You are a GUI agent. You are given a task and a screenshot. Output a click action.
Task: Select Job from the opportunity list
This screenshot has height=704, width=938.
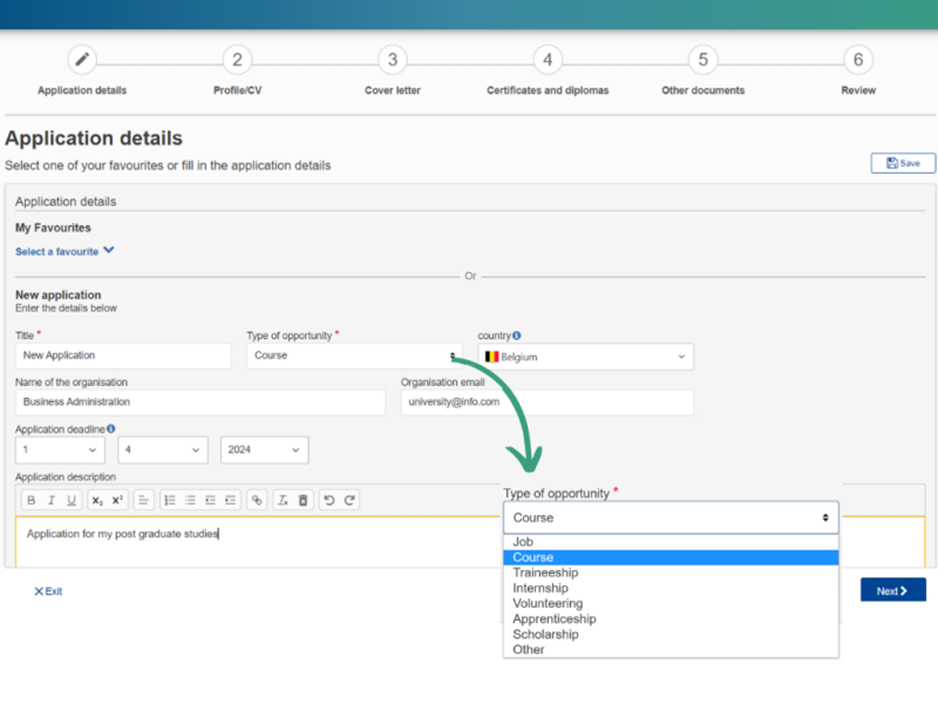(671, 542)
